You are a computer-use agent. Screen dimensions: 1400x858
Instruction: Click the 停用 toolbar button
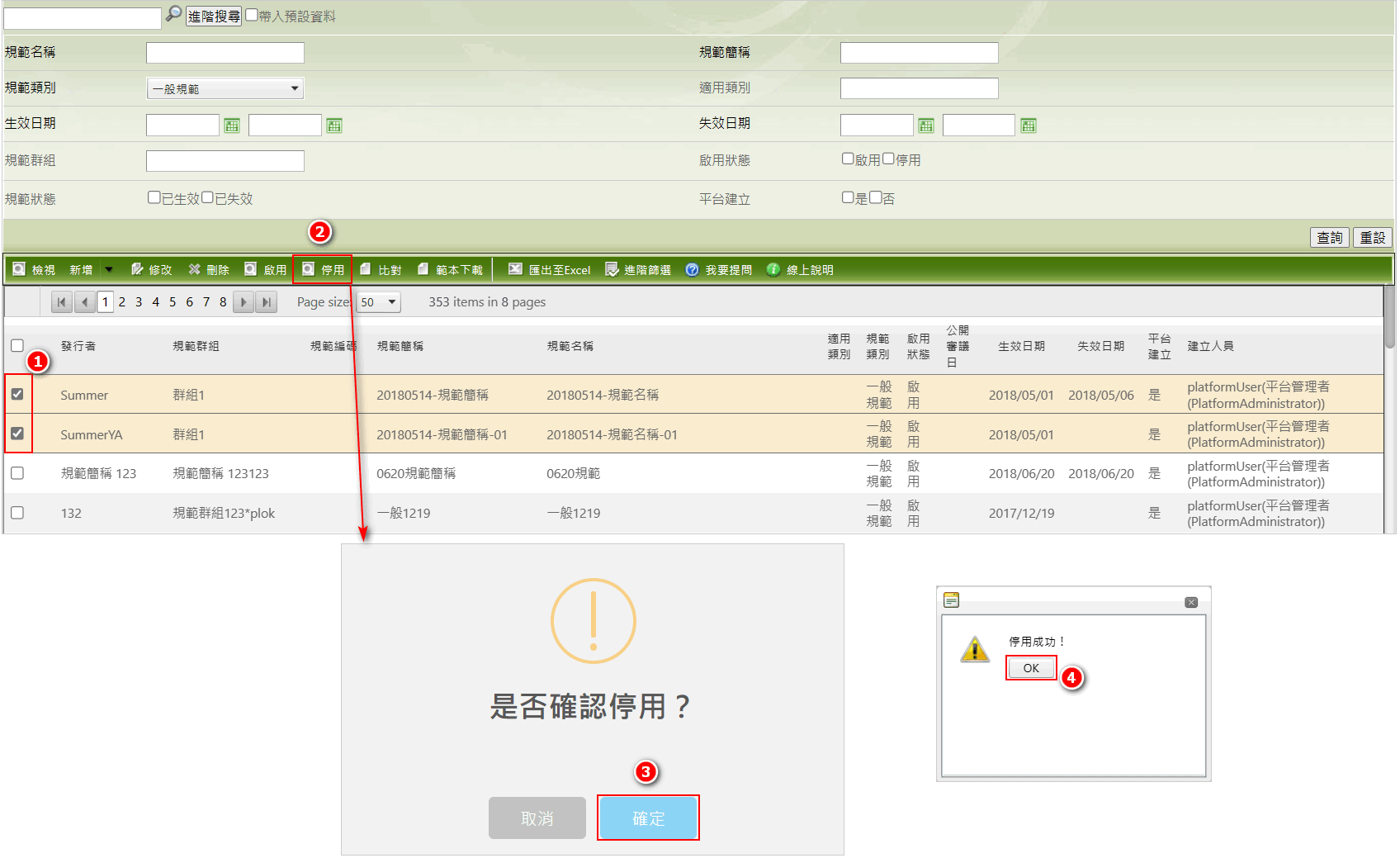[x=323, y=270]
